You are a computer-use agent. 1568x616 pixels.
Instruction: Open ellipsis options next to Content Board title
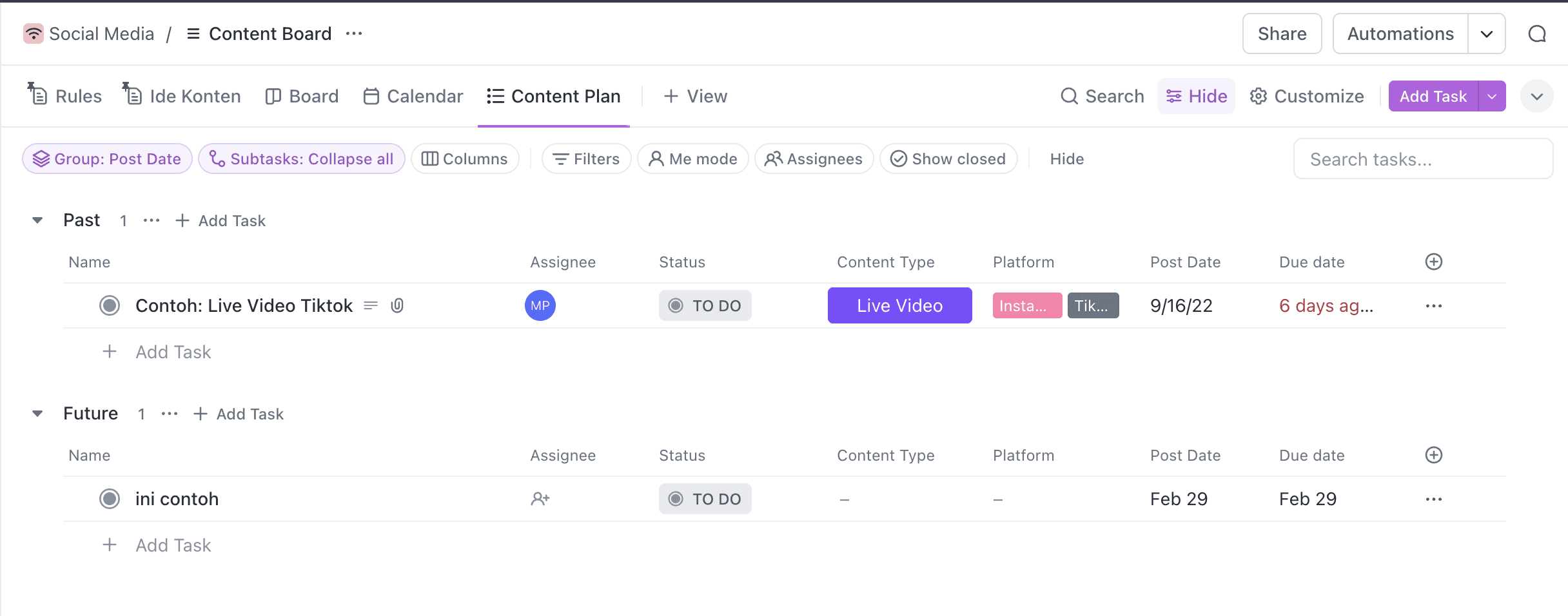354,34
